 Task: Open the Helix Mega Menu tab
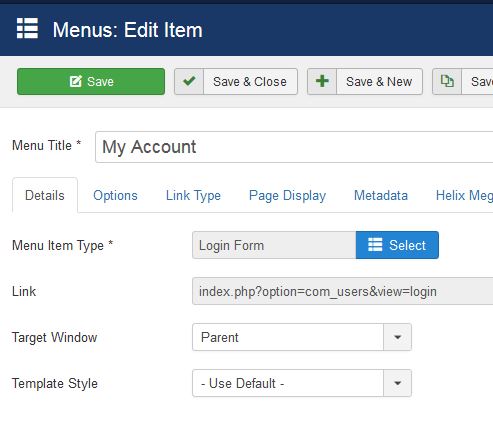click(x=464, y=195)
